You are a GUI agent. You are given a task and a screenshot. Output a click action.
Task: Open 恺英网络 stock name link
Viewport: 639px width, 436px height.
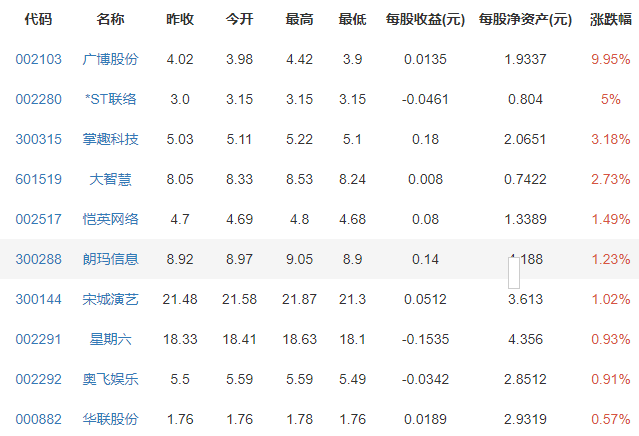click(x=110, y=219)
